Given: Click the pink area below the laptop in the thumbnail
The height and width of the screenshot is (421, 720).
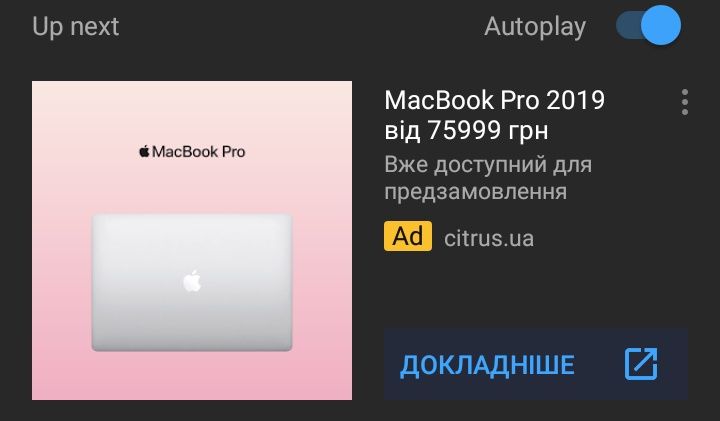Looking at the screenshot, I should point(192,376).
